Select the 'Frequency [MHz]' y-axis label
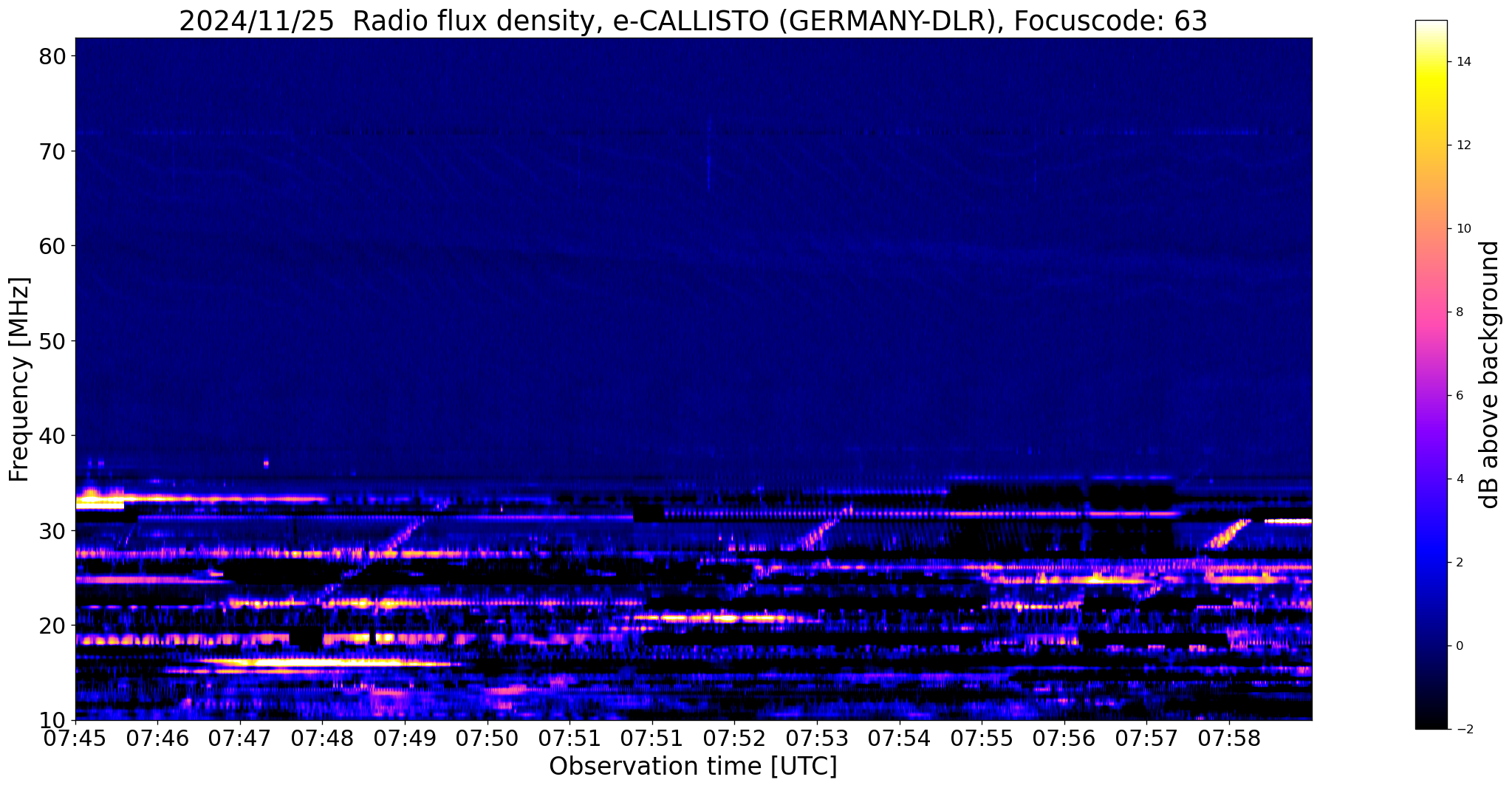1512x788 pixels. (19, 379)
